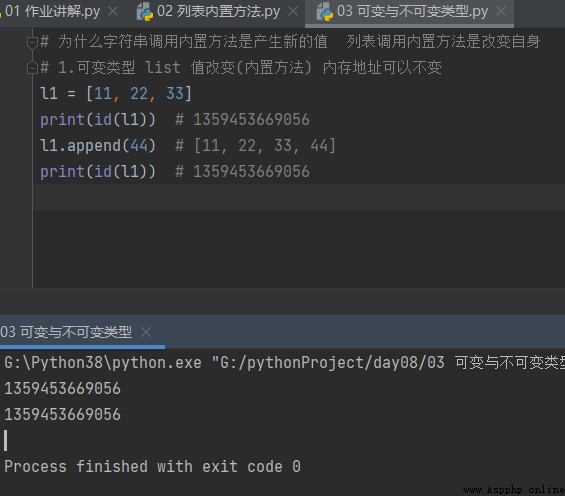Switch to the 01 作业讲解.py tab
This screenshot has height=496, width=565.
pyautogui.click(x=52, y=12)
